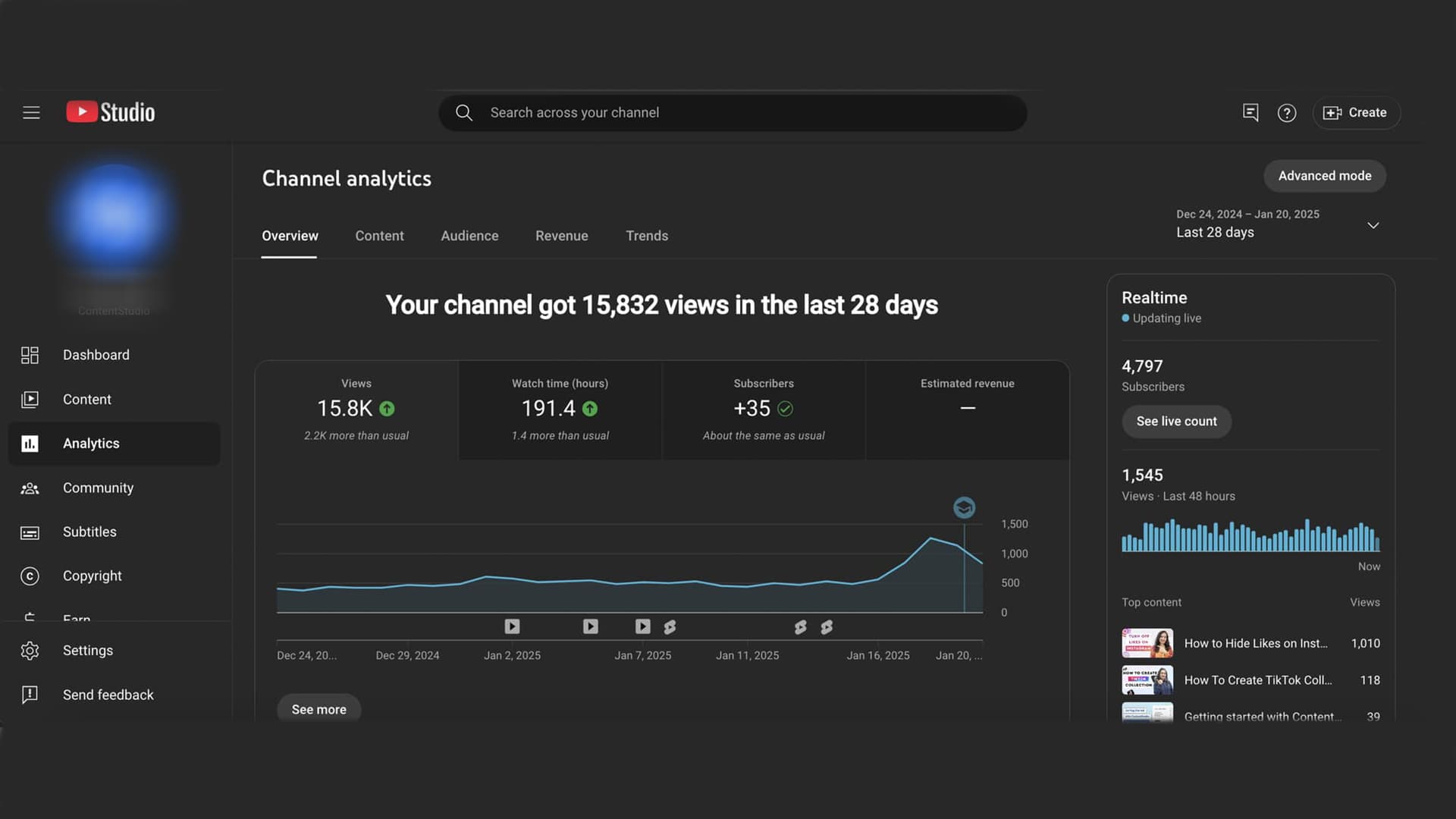This screenshot has height=819, width=1456.
Task: Select the Estimated revenue metric card
Action: 967,409
